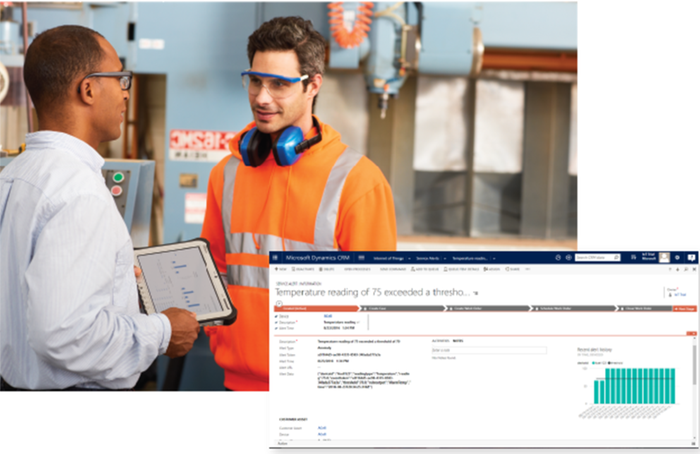Click the user profile avatar
The width and height of the screenshot is (700, 454).
coord(664,257)
